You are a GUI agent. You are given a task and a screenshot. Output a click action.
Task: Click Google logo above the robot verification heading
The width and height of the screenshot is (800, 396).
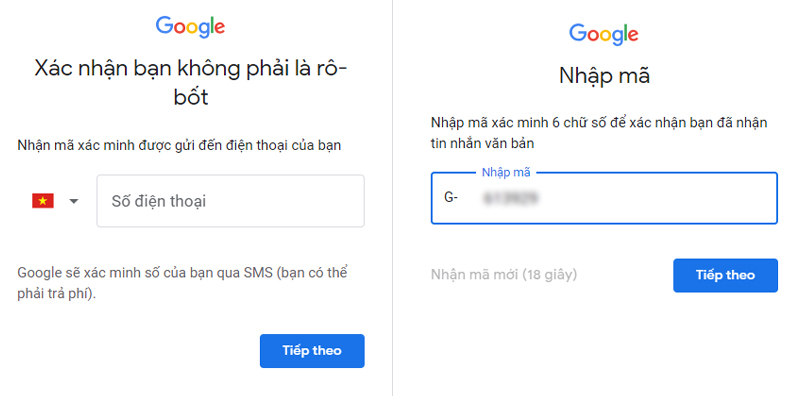(190, 27)
